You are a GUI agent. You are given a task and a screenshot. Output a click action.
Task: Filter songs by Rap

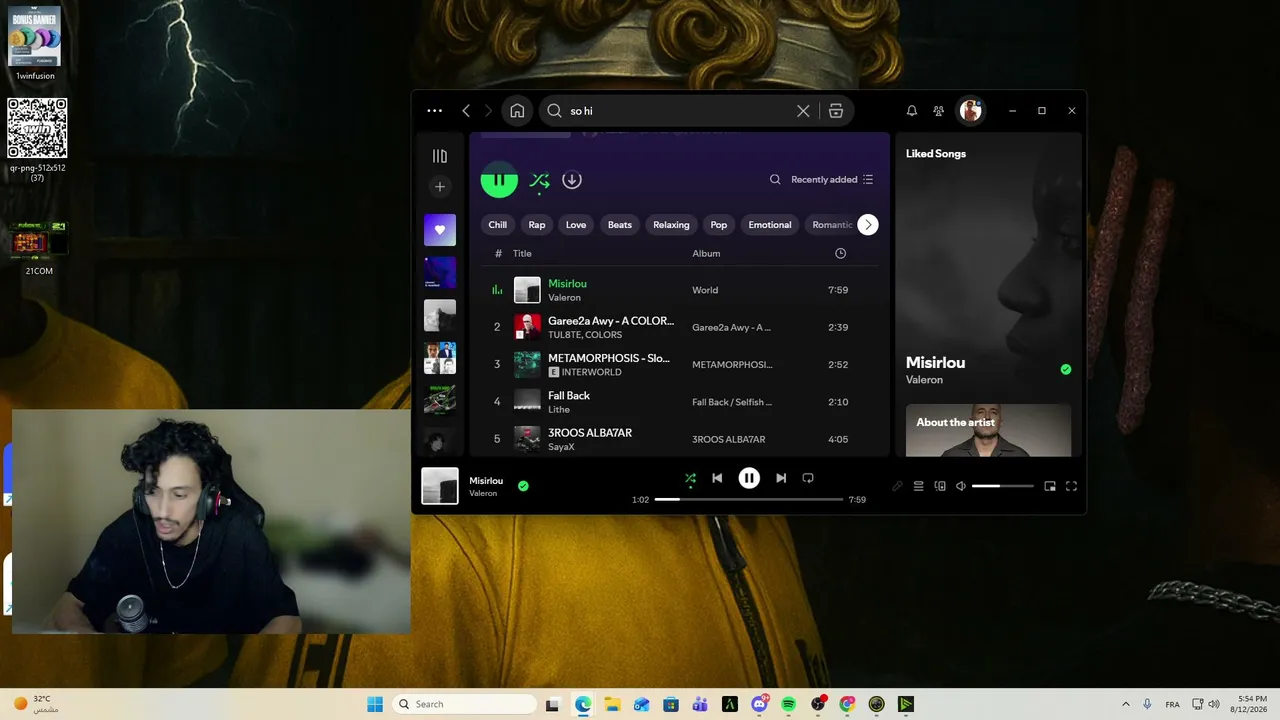pos(537,225)
